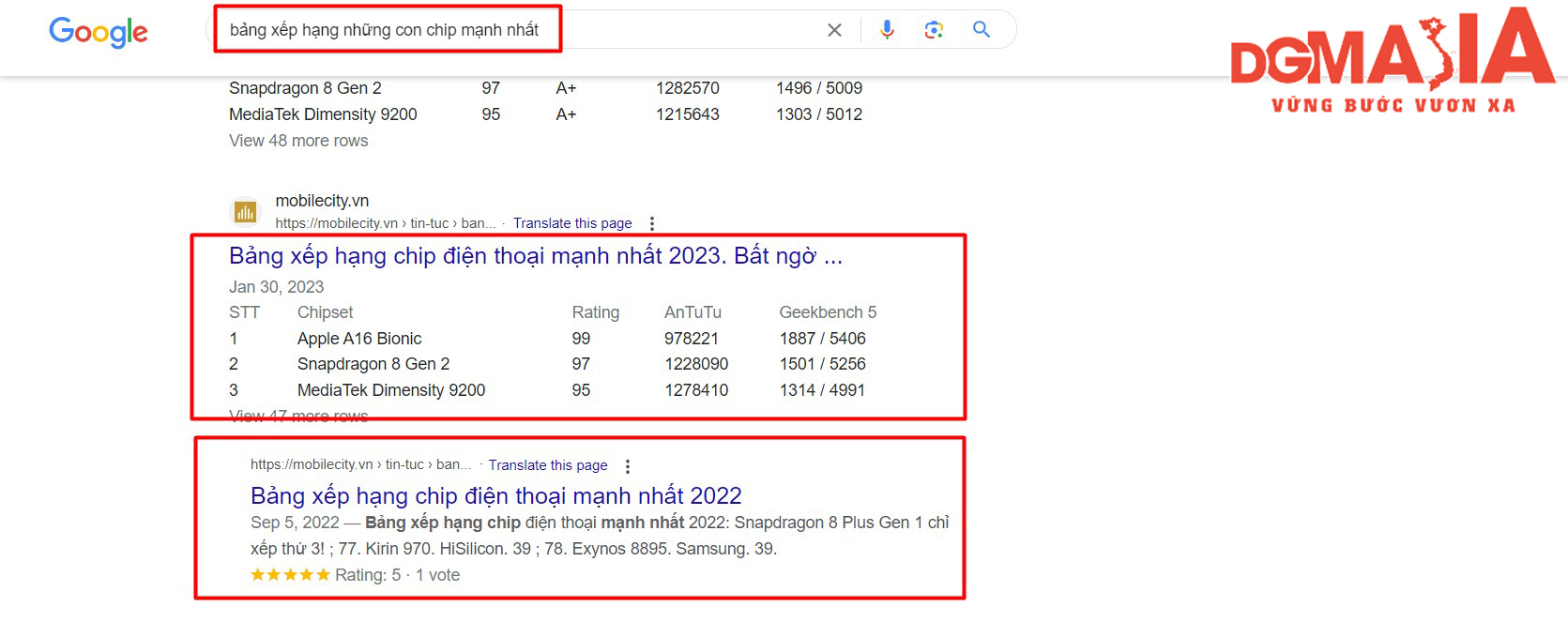Screen dimensions: 1568x622
Task: Open result 'Bảng xếp hạng chip điện thoại mạnh nhất 2023'
Action: (536, 256)
